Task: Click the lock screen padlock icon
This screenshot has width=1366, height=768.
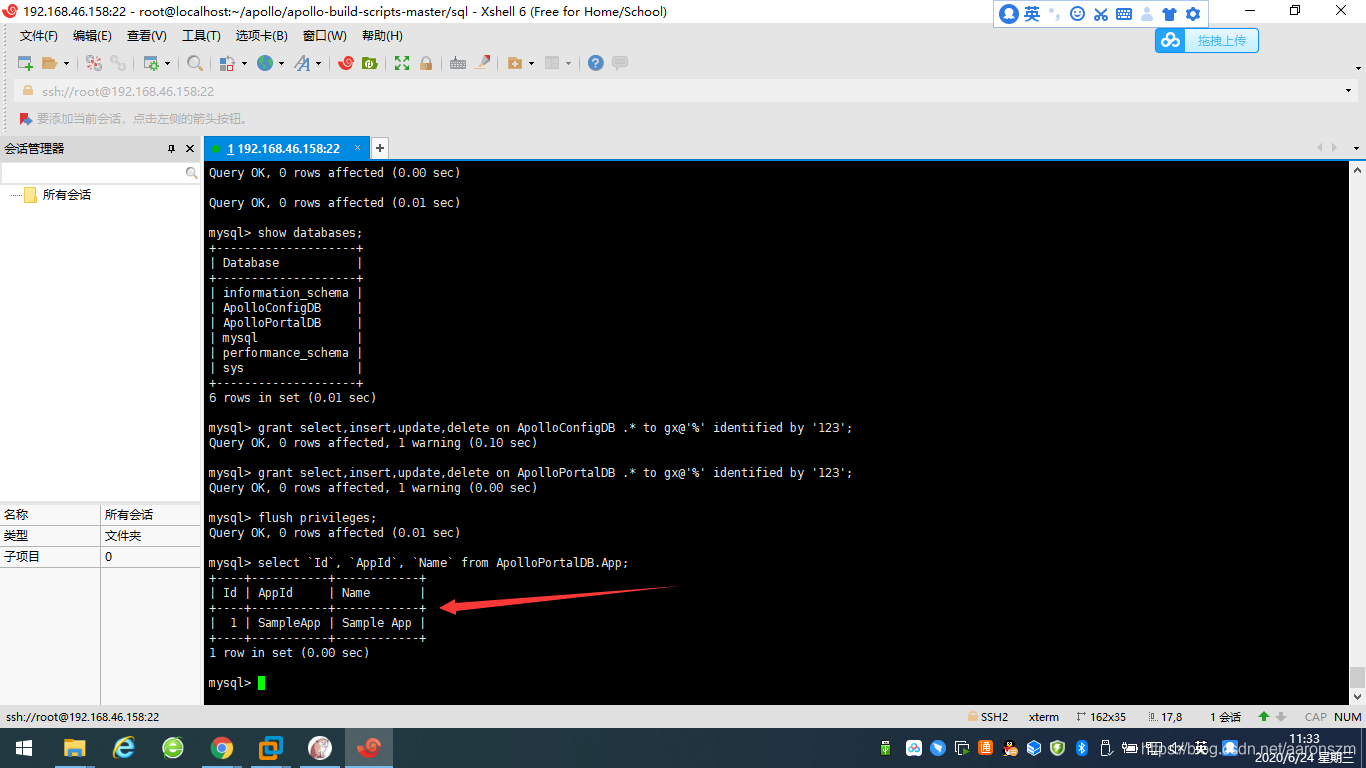Action: tap(426, 63)
